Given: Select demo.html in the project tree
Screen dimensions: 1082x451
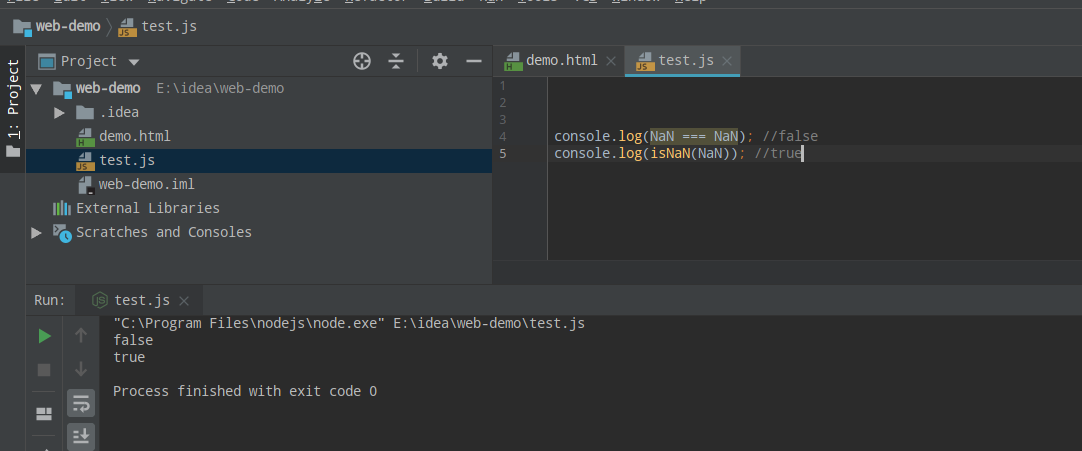Looking at the screenshot, I should pyautogui.click(x=135, y=137).
